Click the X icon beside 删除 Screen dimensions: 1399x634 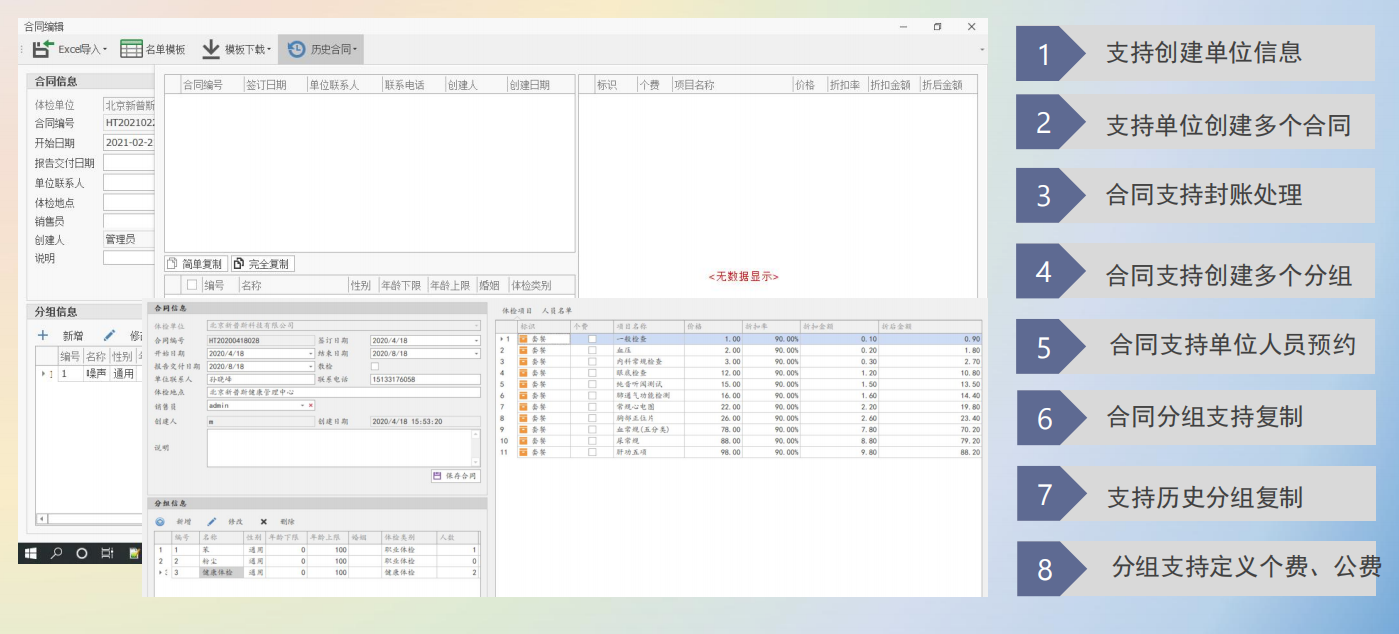(x=264, y=522)
